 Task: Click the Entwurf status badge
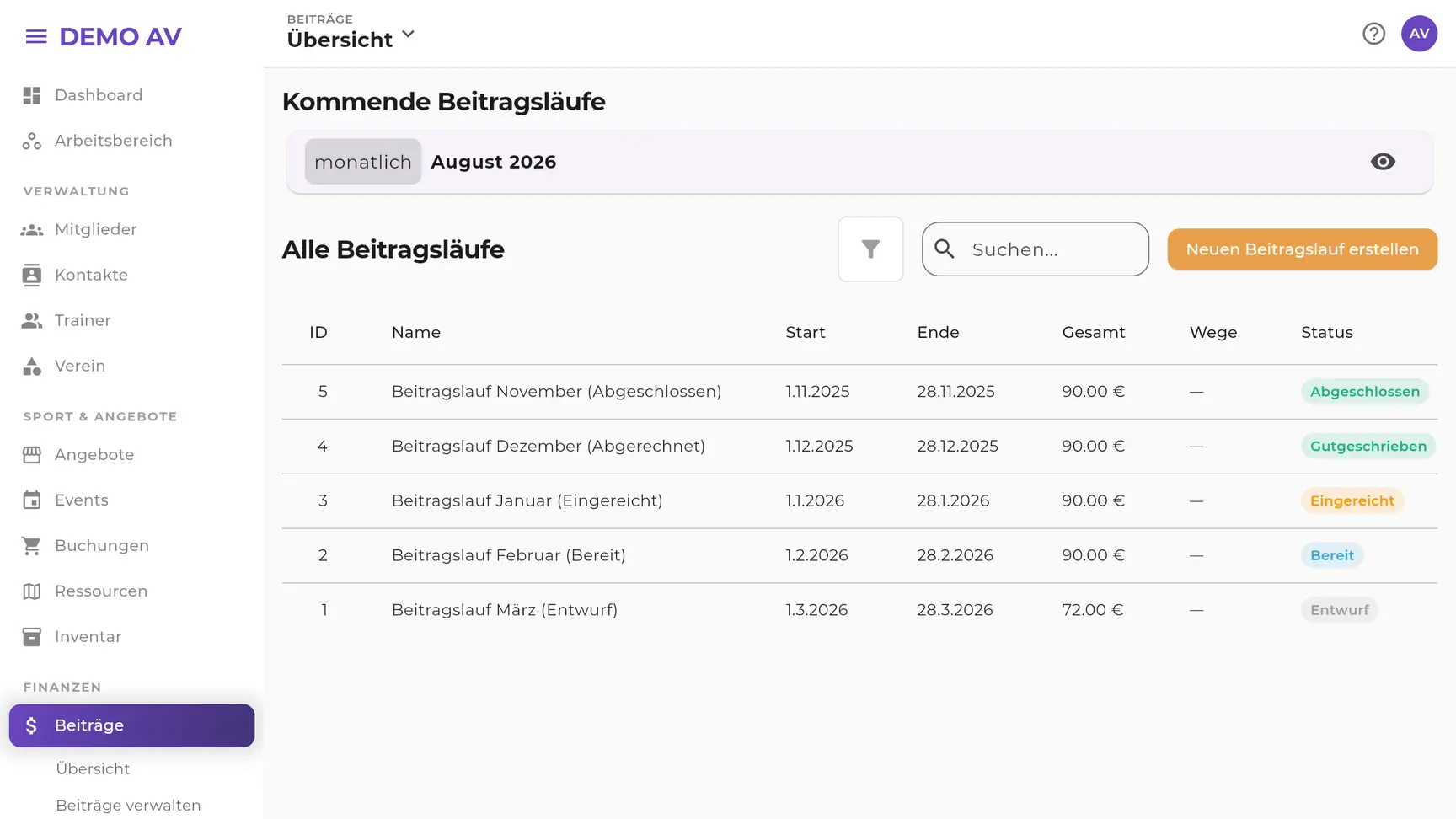point(1340,610)
